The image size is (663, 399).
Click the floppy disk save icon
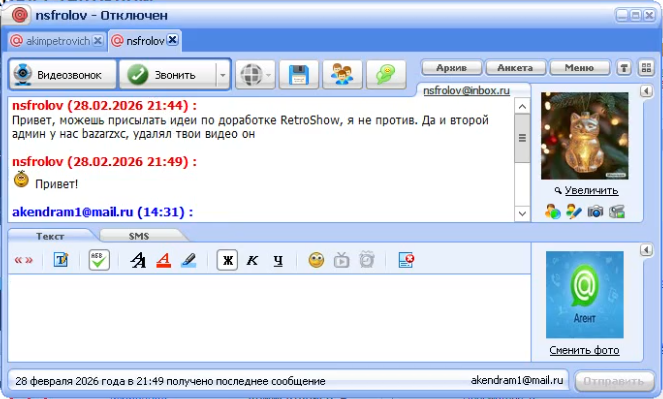(299, 75)
